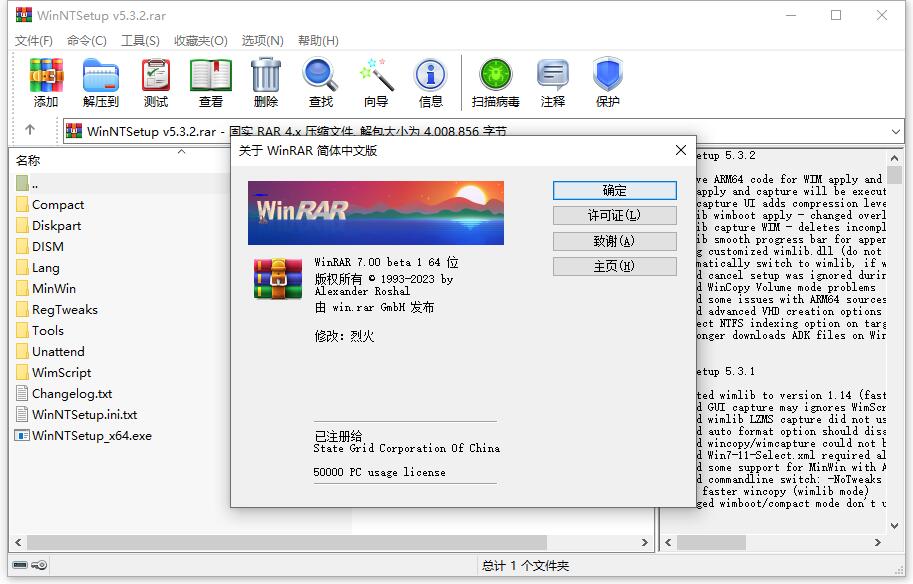
Task: Expand the address bar dropdown arrow
Action: pyautogui.click(x=896, y=132)
